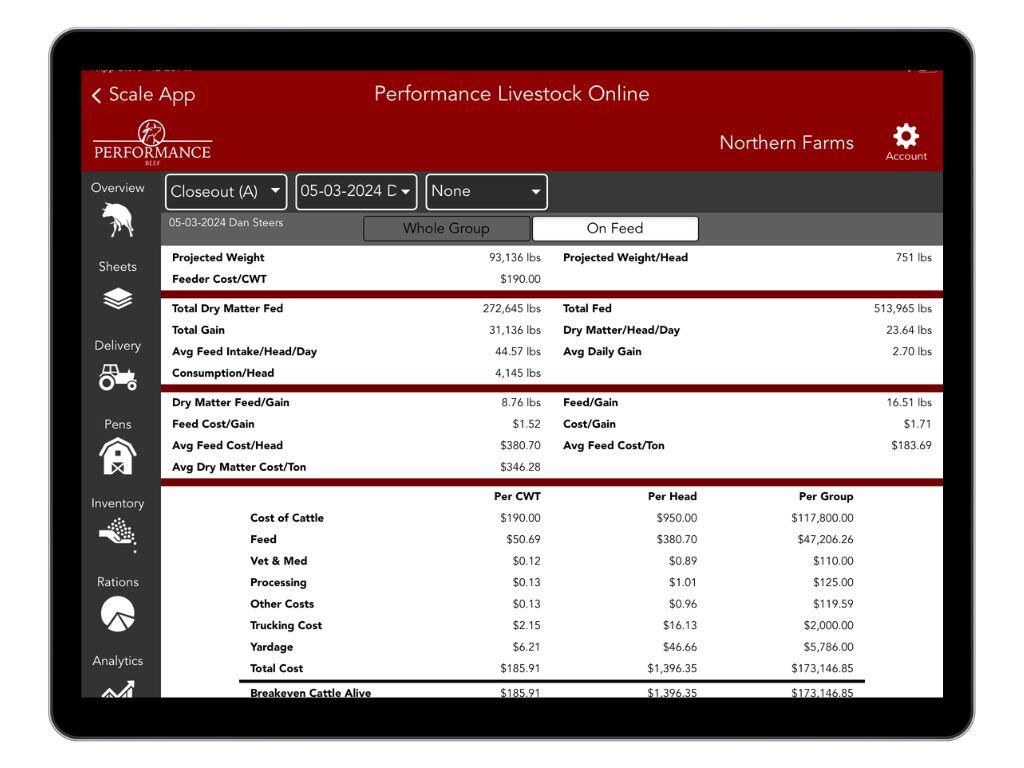Viewport: 1024px width, 768px height.
Task: Click Processing Per Head value $1.01
Action: click(682, 583)
